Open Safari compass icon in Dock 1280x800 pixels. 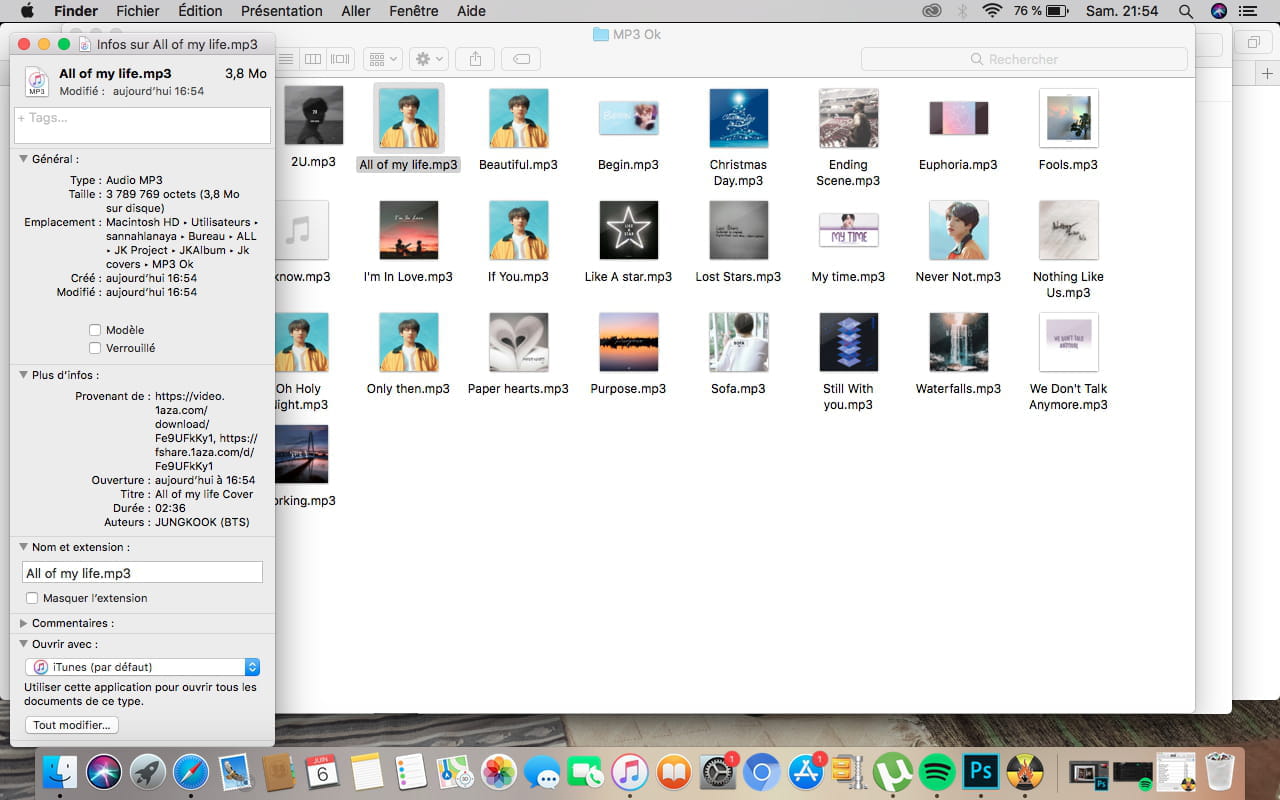point(191,771)
